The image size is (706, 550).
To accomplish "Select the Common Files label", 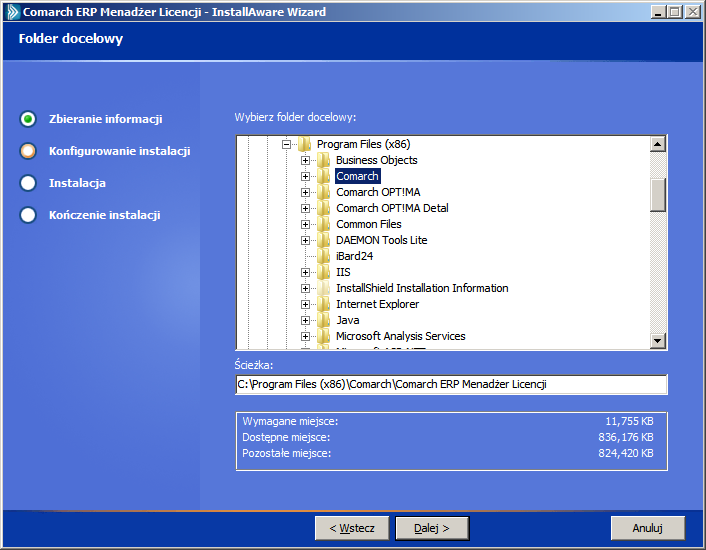I will (369, 224).
